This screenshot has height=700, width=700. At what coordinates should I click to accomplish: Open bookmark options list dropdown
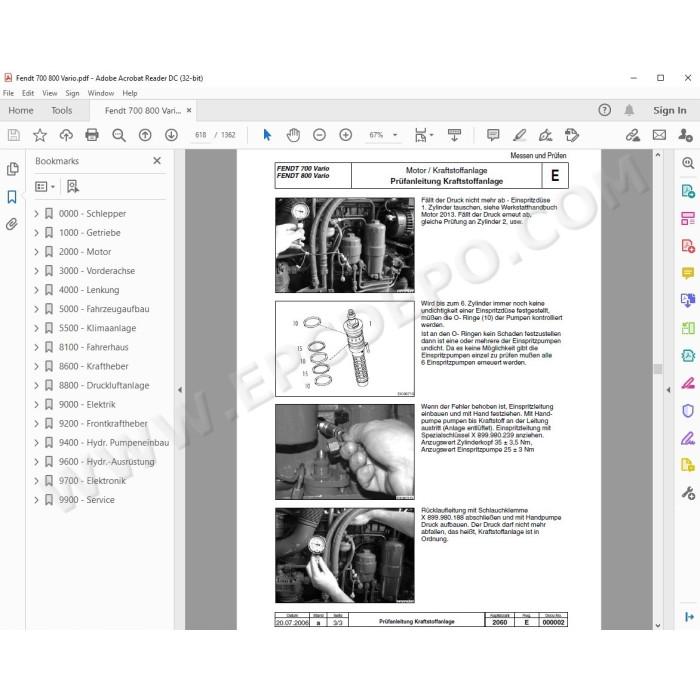coord(45,187)
